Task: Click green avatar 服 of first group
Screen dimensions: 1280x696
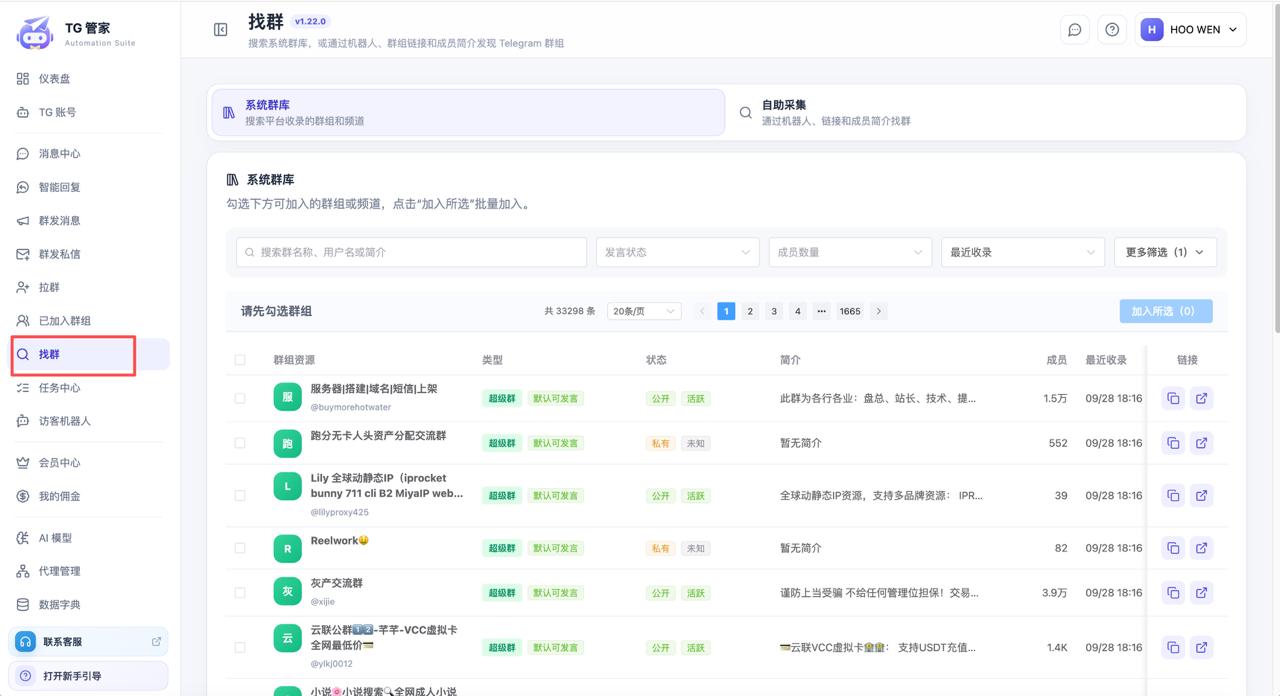Action: coord(287,397)
